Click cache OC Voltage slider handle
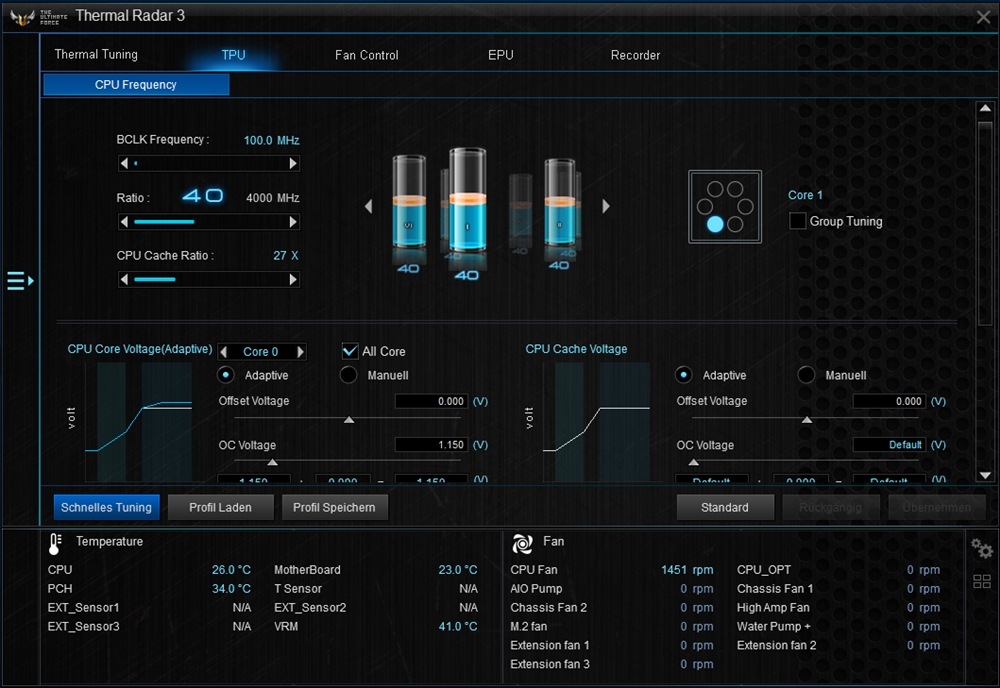Screen dimensions: 1000x688 (x=694, y=462)
